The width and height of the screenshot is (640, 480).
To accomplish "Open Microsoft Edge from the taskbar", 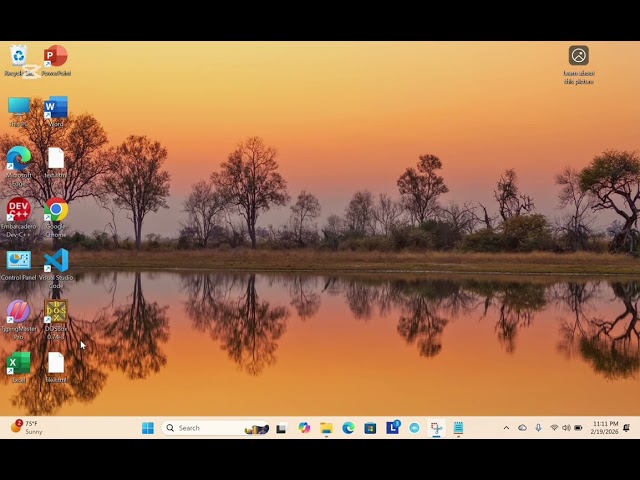I will [x=348, y=428].
